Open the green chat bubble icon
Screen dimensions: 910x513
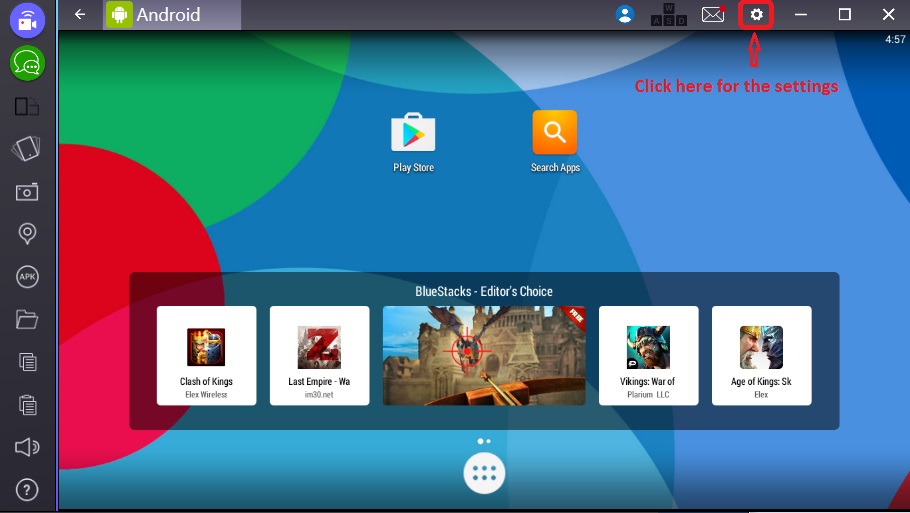(x=27, y=63)
